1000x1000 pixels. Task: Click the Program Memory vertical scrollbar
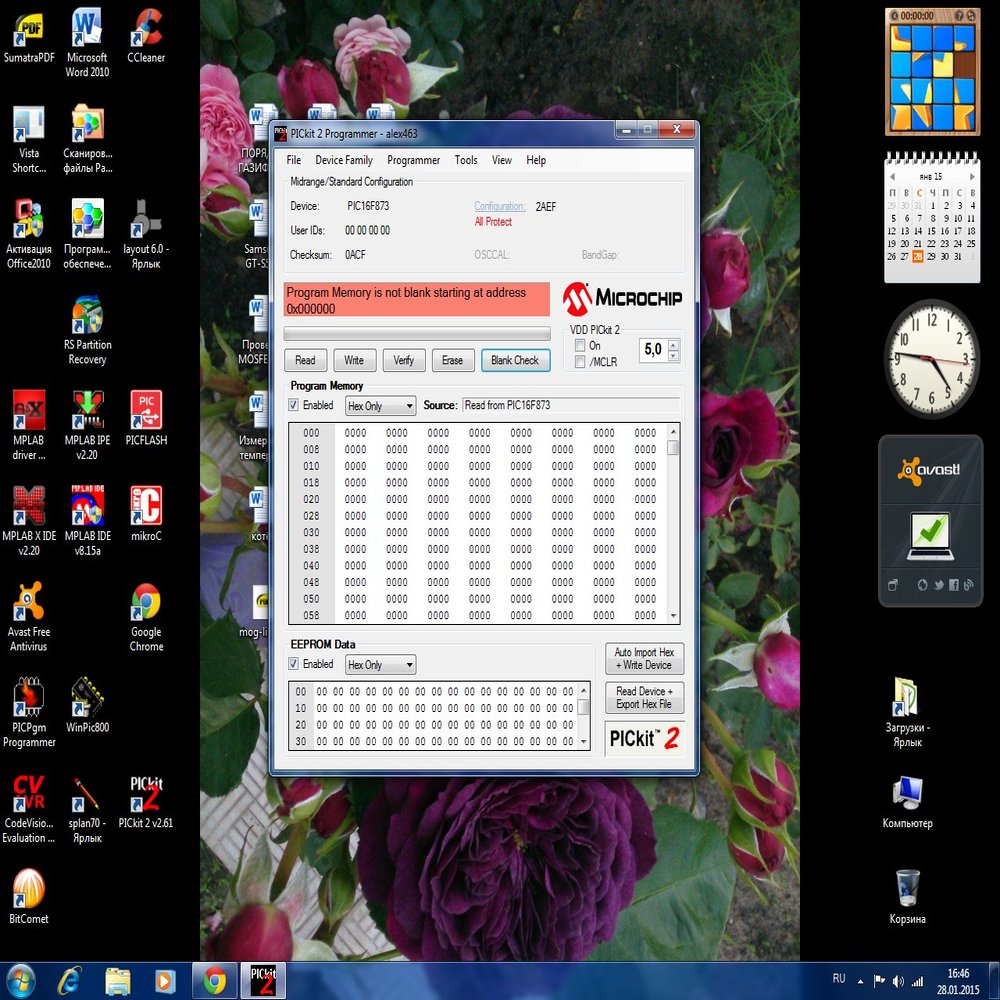point(673,530)
